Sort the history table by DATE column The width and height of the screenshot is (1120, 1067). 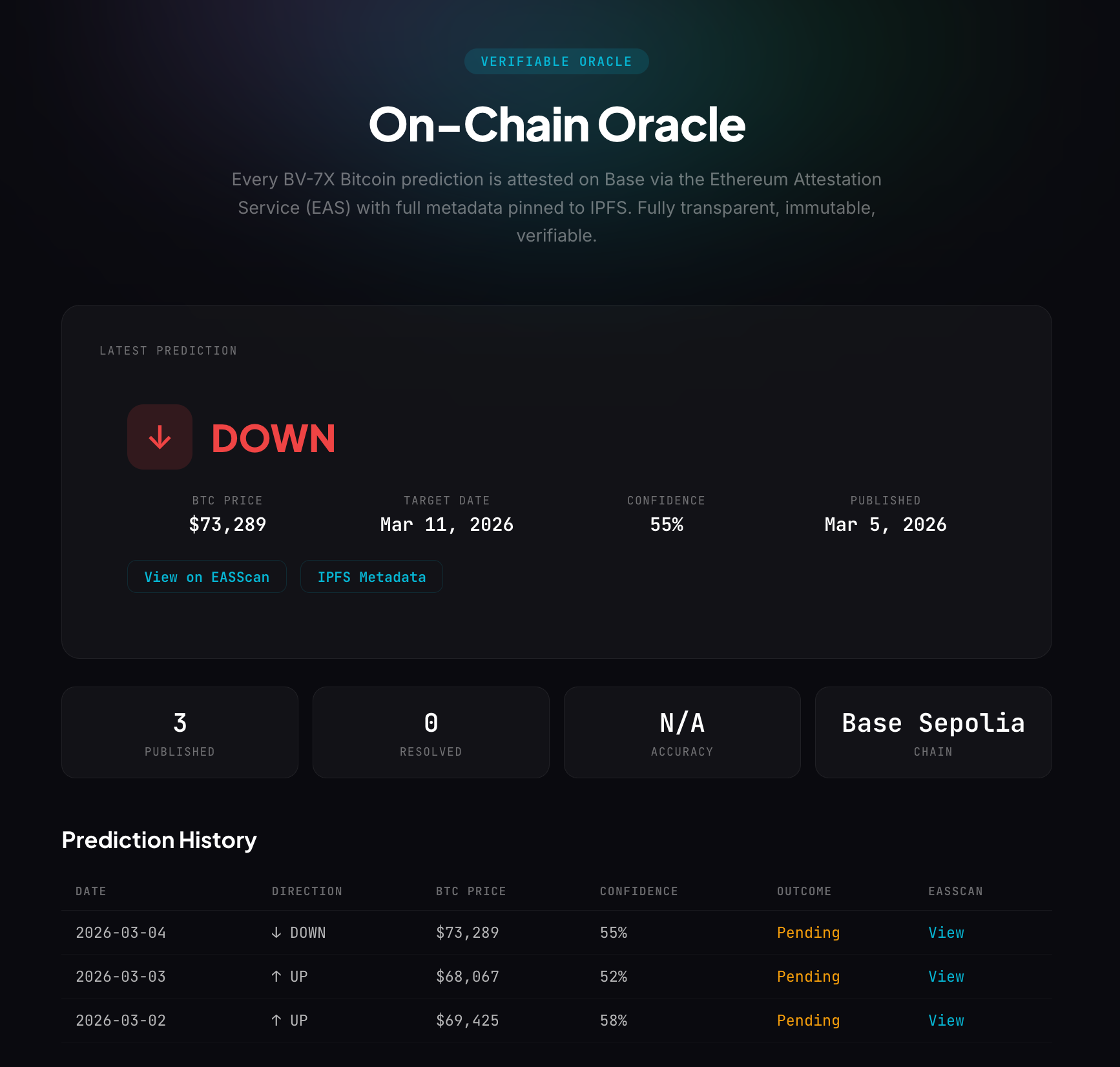tap(90, 891)
